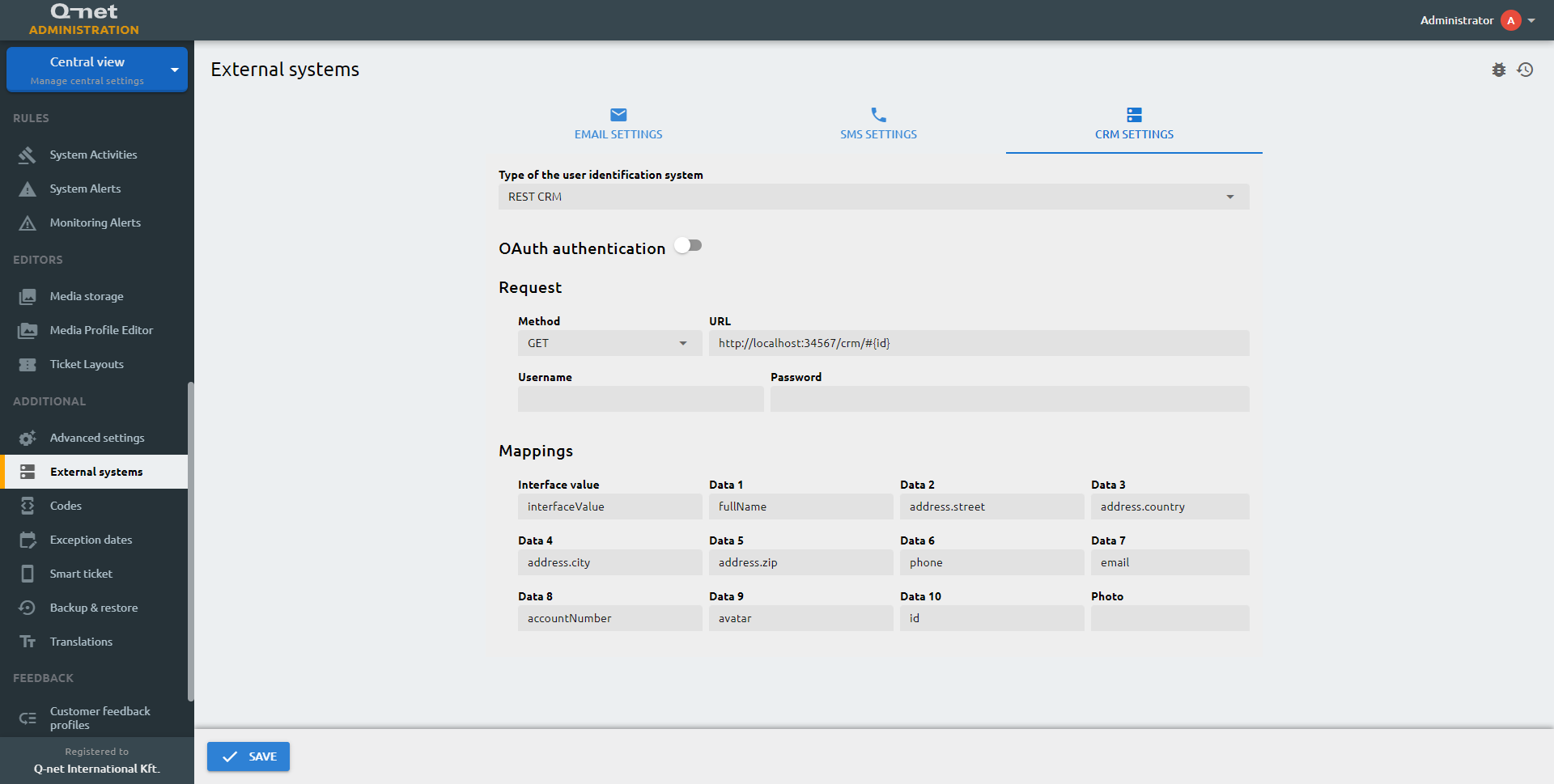Click the Data 6 phone field
1554x784 pixels.
[x=992, y=562]
